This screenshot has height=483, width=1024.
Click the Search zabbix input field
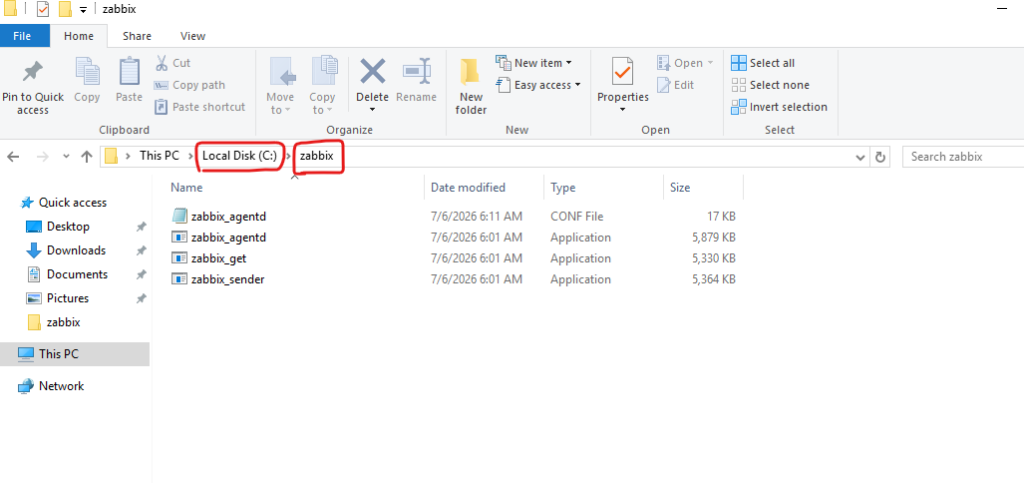click(963, 157)
